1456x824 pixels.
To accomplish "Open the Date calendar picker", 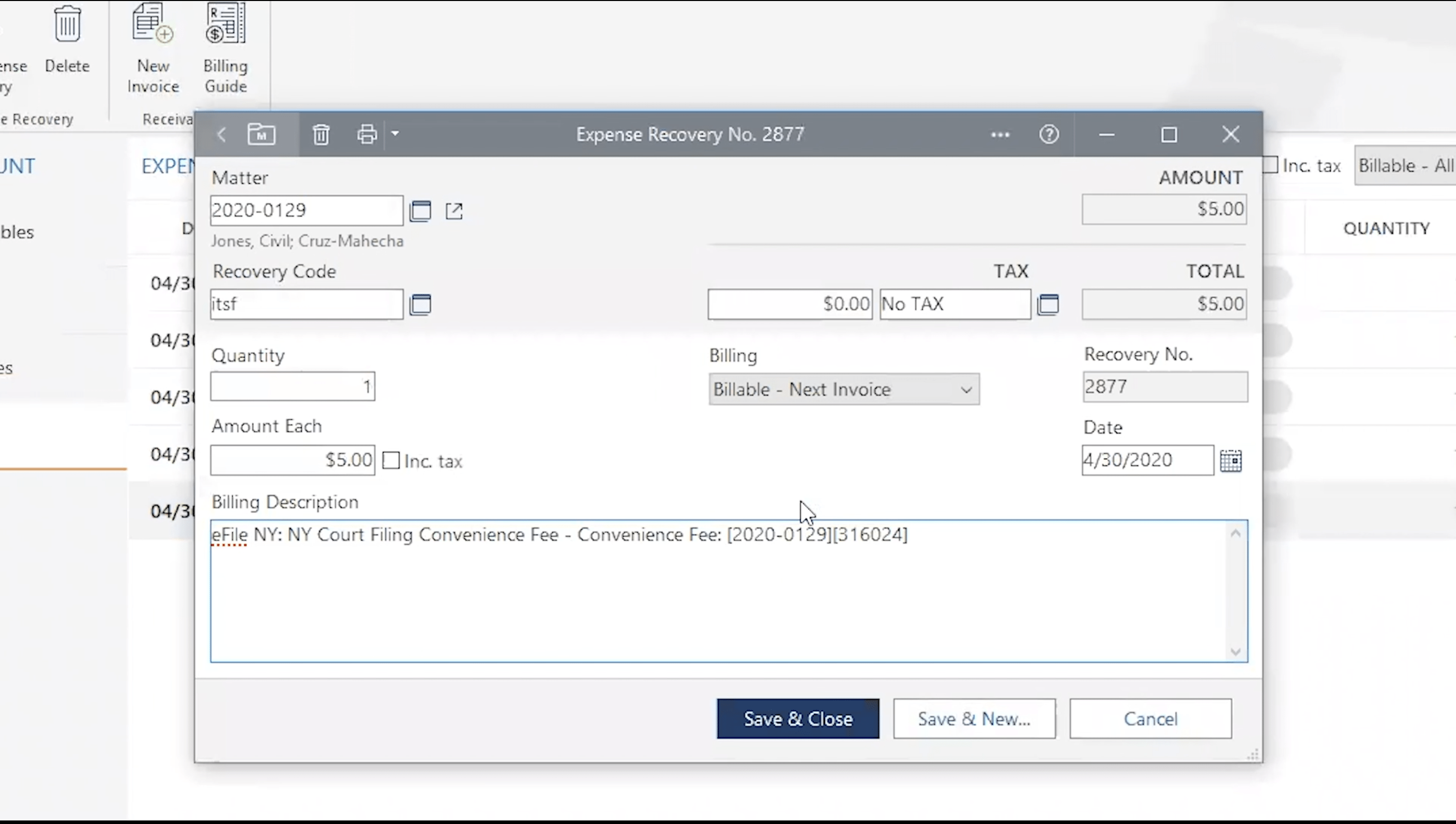I will pyautogui.click(x=1231, y=461).
